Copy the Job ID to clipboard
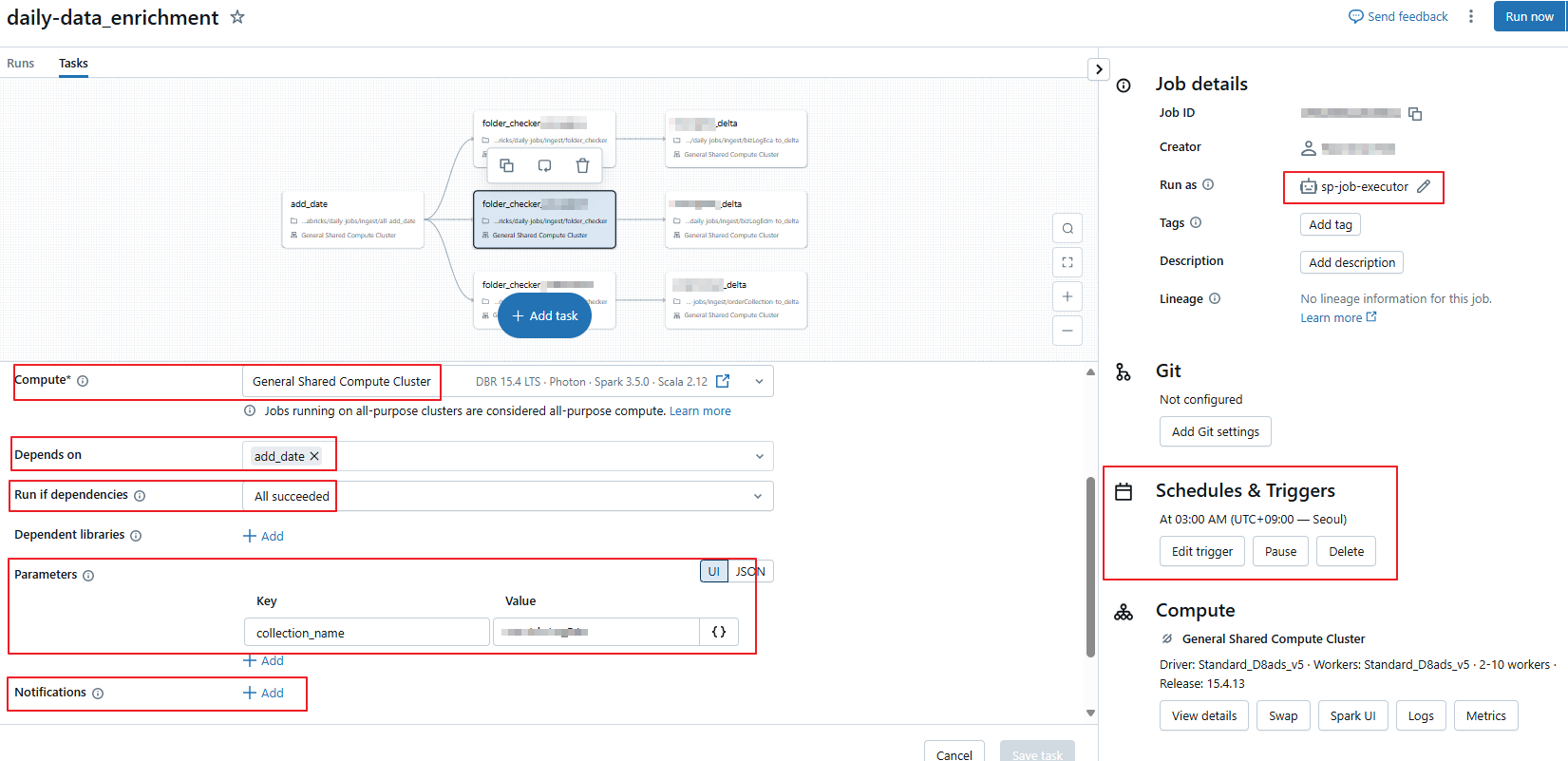1568x761 pixels. point(1415,114)
